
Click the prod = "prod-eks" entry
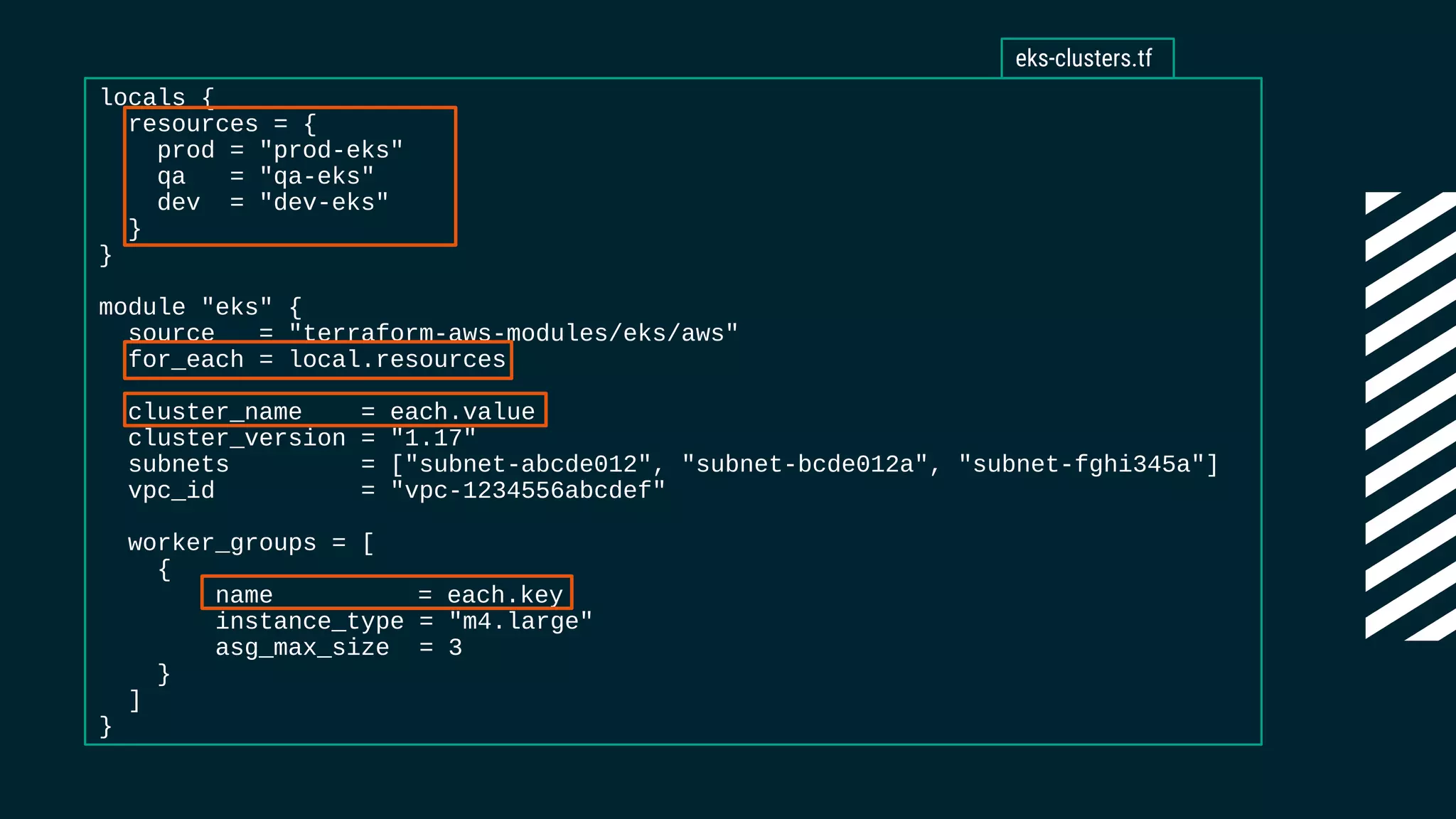coord(280,150)
